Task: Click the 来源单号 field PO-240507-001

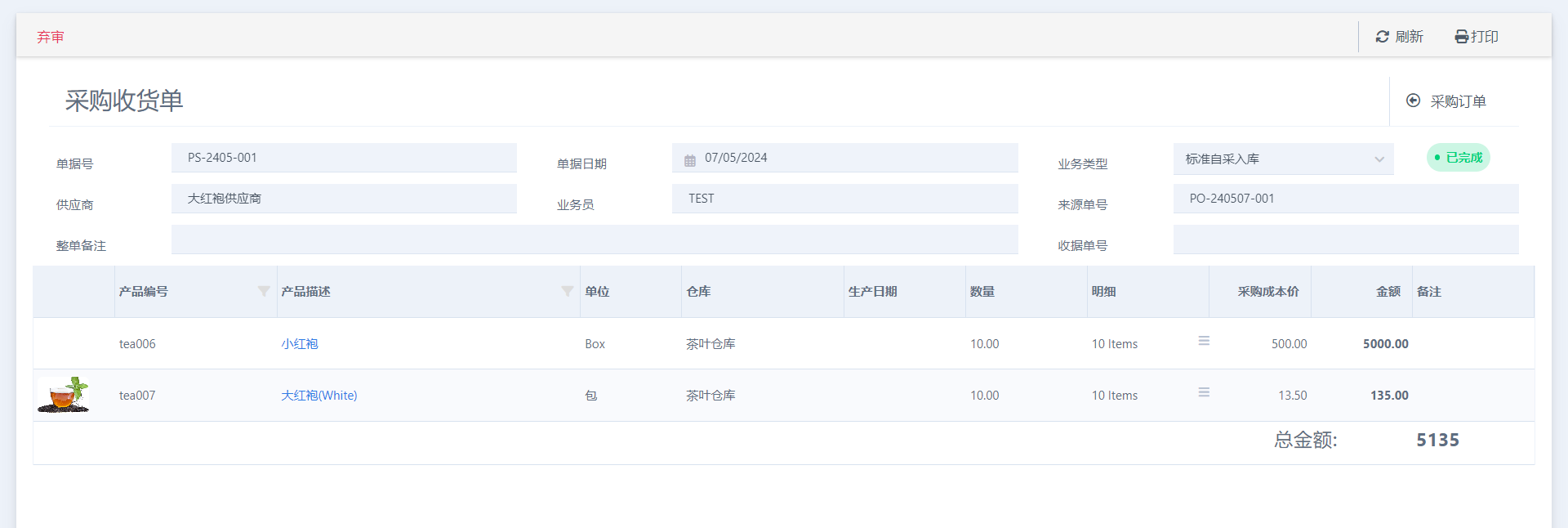Action: pyautogui.click(x=1346, y=199)
